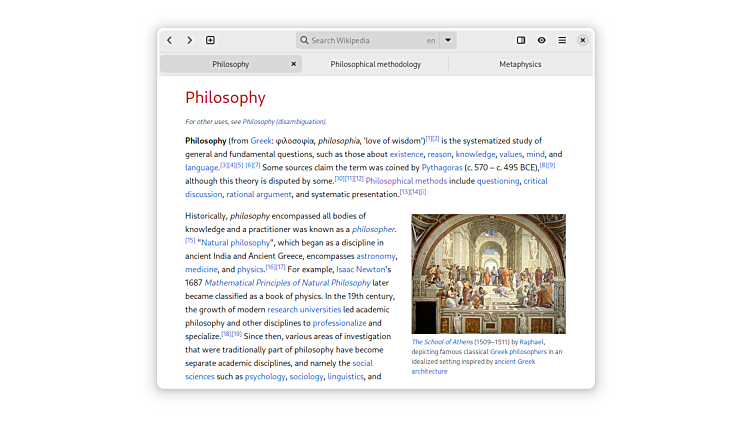Switch to Philosophical methodology tab
This screenshot has height=423, width=752.
click(x=375, y=64)
